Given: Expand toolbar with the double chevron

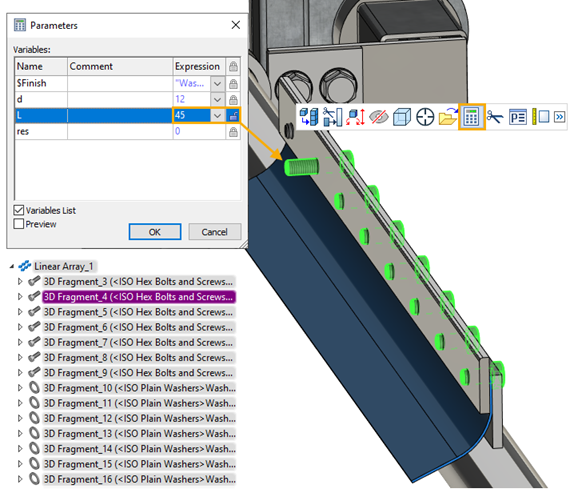Looking at the screenshot, I should click(x=559, y=117).
